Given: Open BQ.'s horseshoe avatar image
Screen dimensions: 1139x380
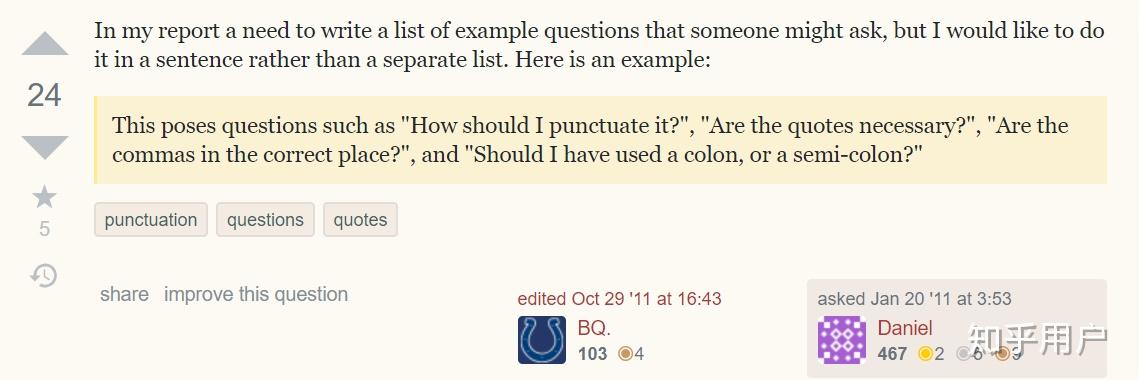Looking at the screenshot, I should pos(542,339).
